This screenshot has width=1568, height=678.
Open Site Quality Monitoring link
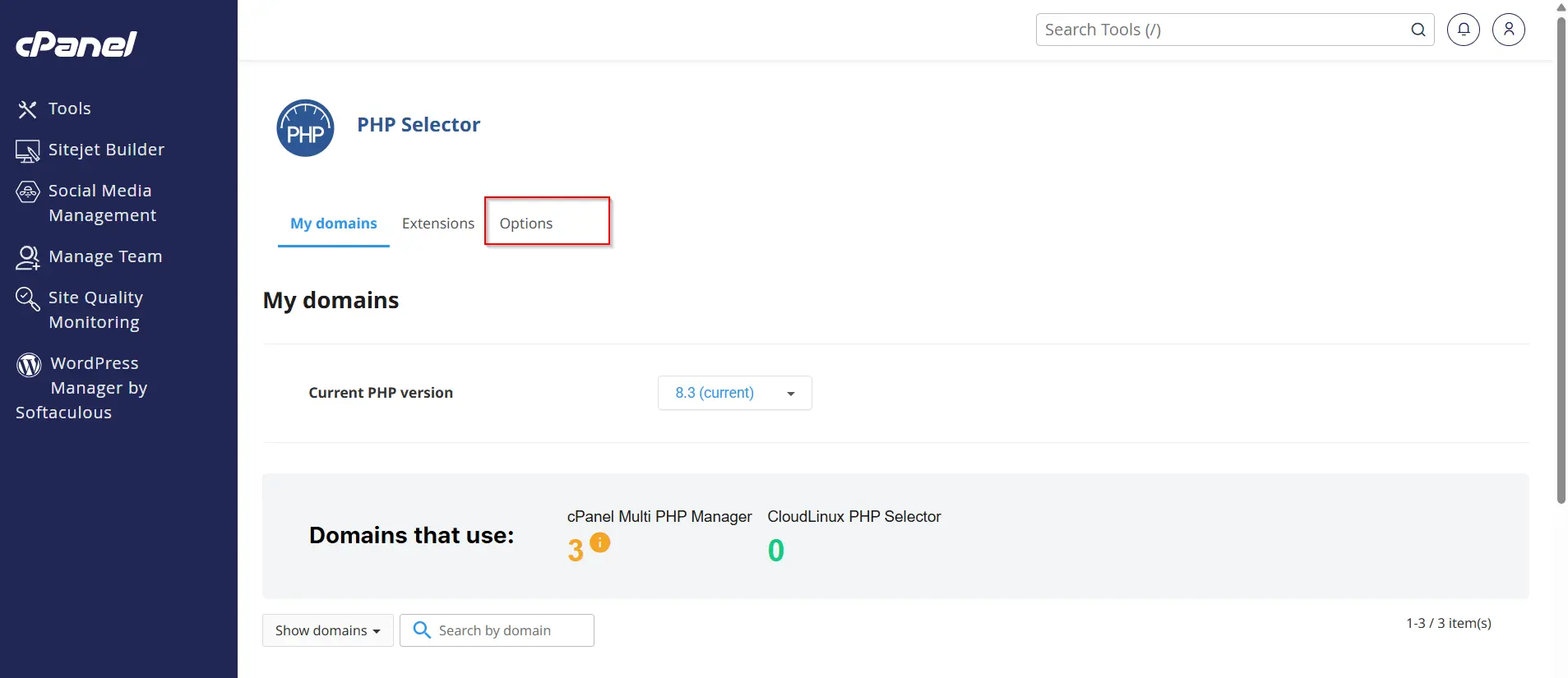pyautogui.click(x=95, y=310)
